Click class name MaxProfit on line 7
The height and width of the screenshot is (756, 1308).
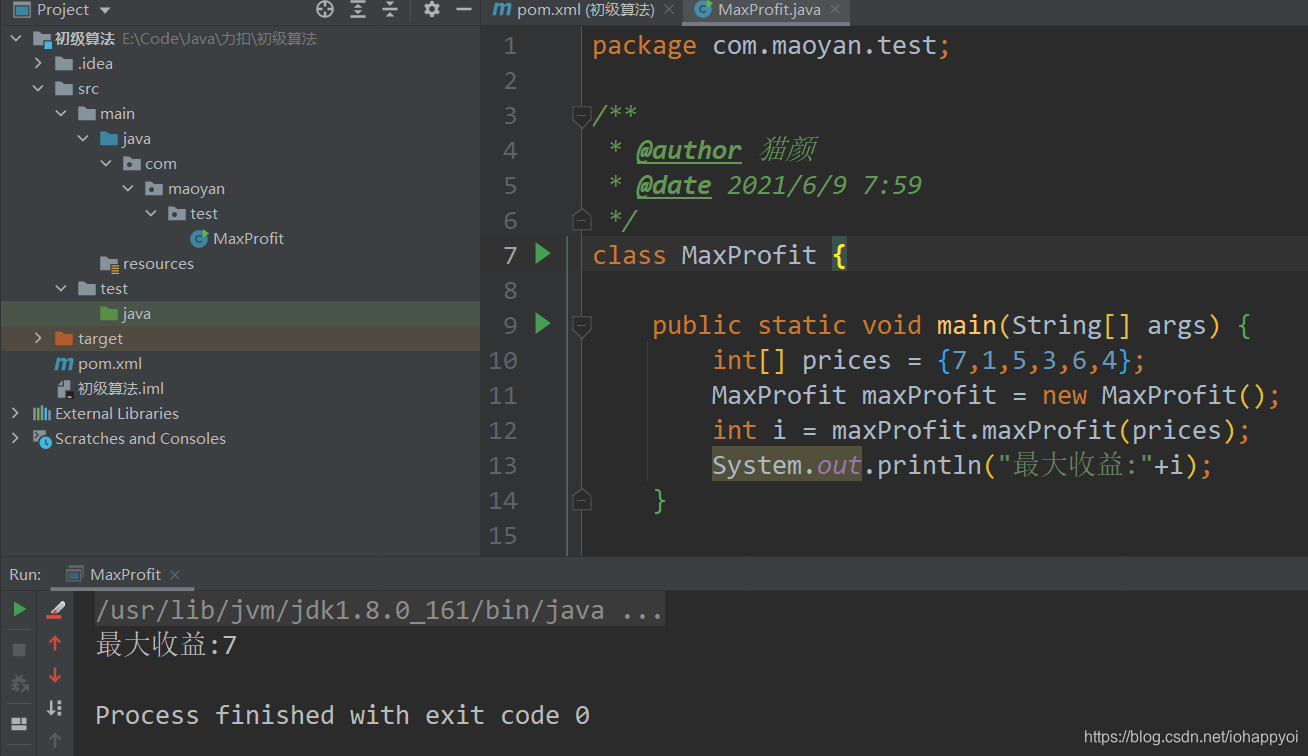tap(749, 255)
